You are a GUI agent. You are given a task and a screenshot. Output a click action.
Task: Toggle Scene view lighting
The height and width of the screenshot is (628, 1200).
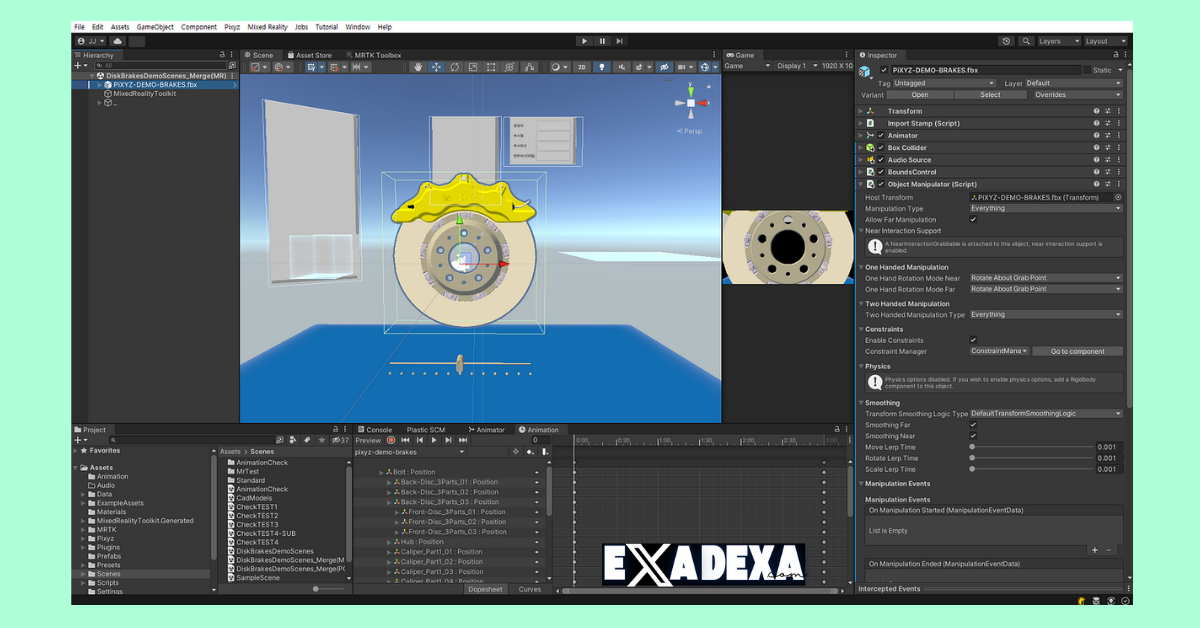(602, 66)
